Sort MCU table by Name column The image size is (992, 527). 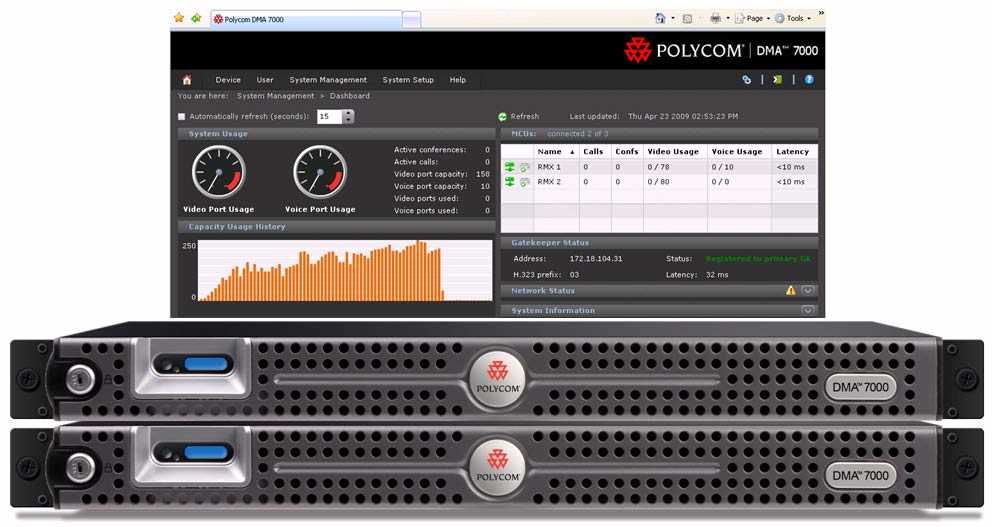[x=556, y=152]
